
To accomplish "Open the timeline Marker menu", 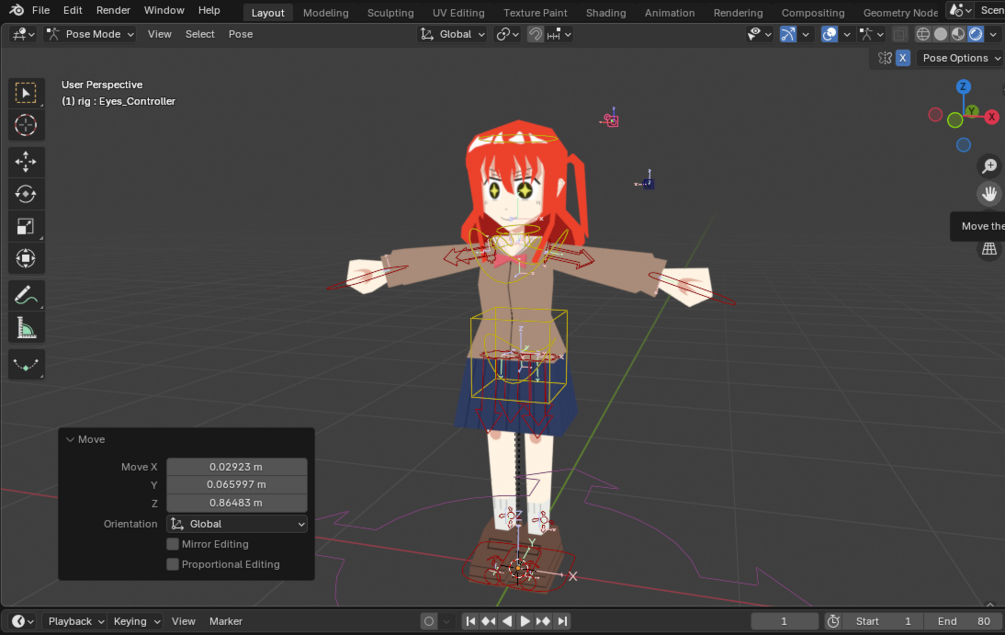I will (226, 621).
